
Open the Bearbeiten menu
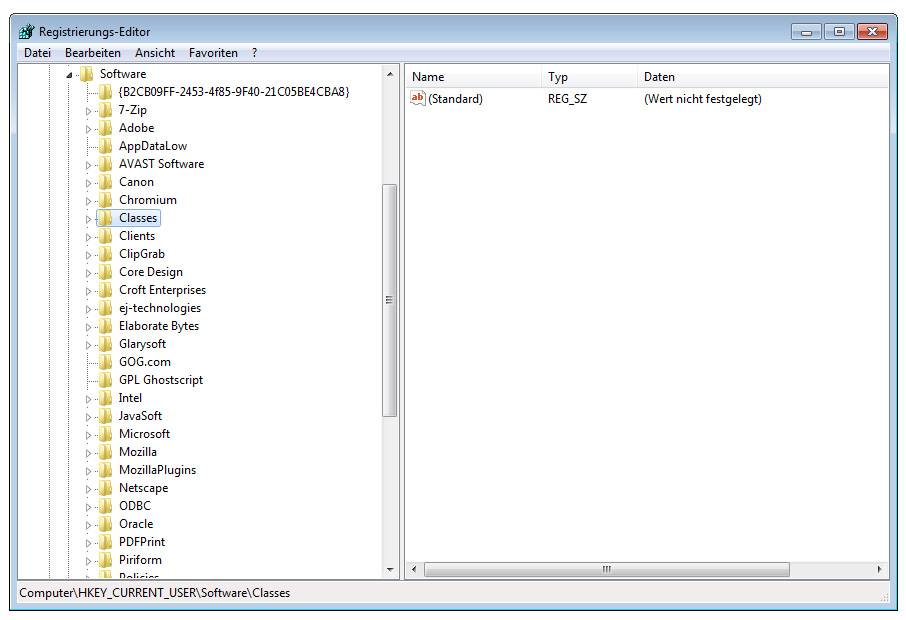point(93,53)
